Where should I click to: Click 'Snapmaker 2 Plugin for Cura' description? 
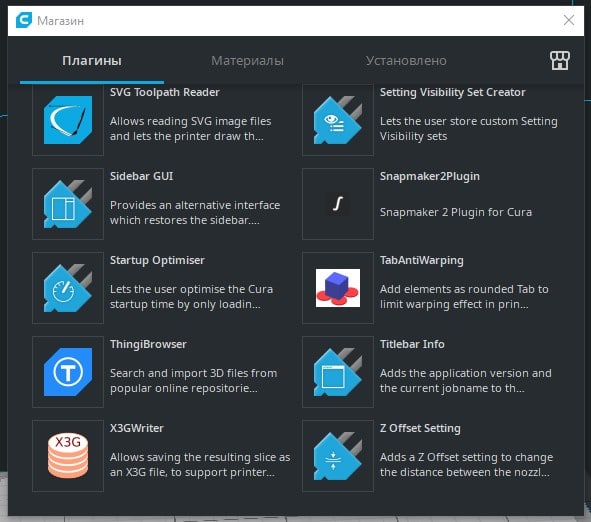point(456,212)
